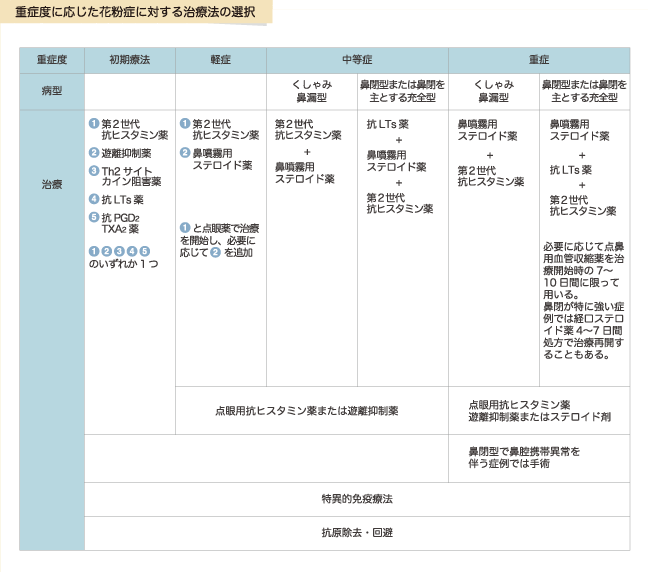Image resolution: width=648 pixels, height=572 pixels.
Task: Select the 病型 row label
Action: click(51, 89)
